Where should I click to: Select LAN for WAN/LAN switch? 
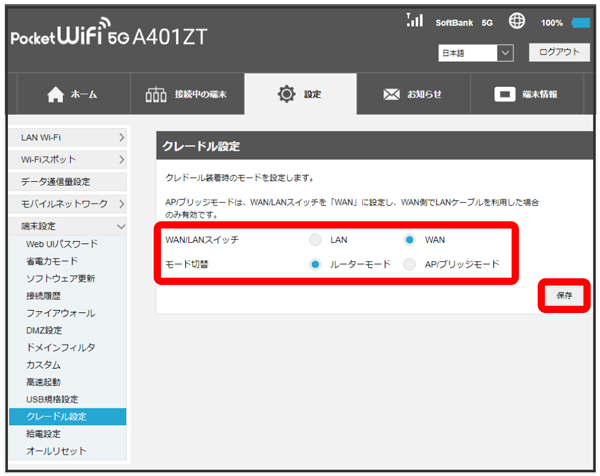[x=316, y=240]
